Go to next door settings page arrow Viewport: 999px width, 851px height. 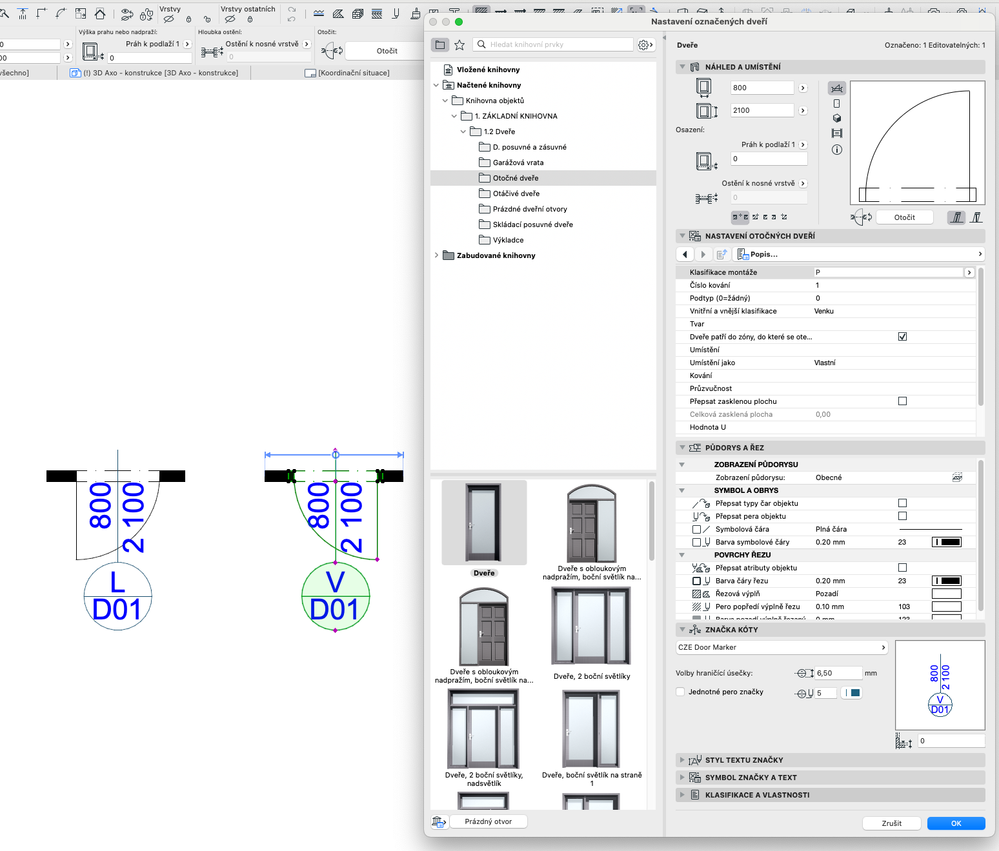[x=703, y=254]
